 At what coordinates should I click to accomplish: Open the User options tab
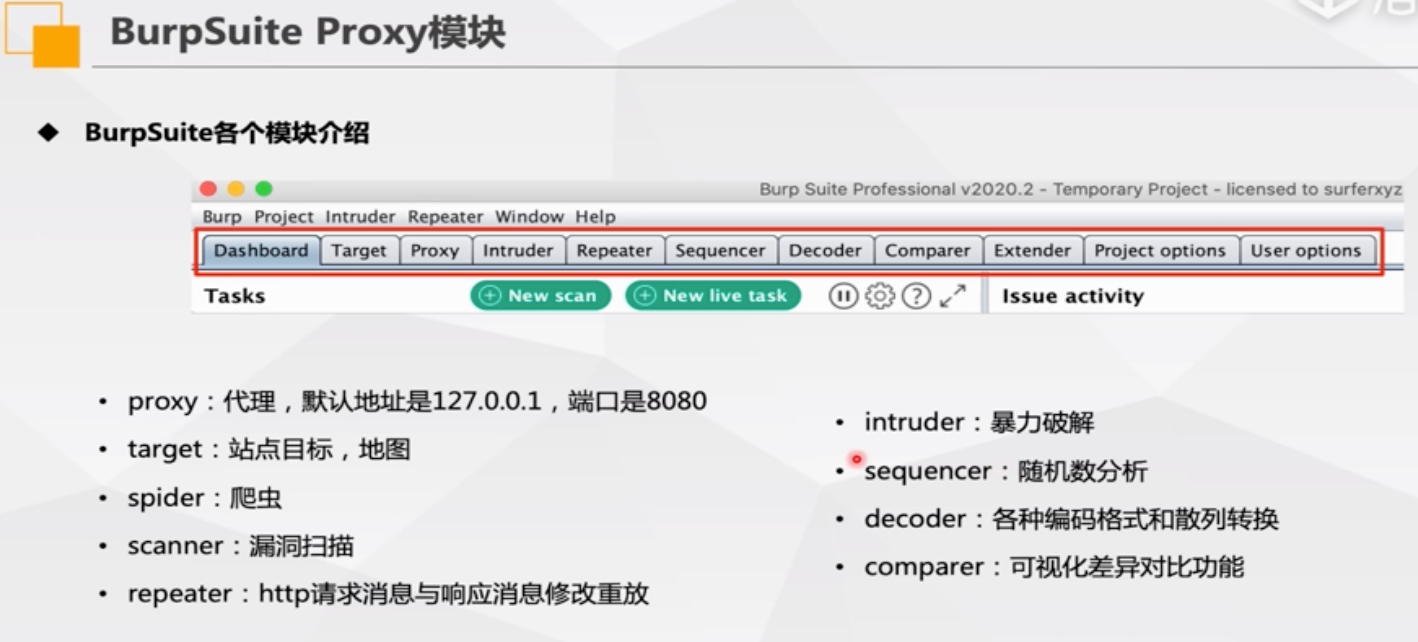coord(1306,250)
